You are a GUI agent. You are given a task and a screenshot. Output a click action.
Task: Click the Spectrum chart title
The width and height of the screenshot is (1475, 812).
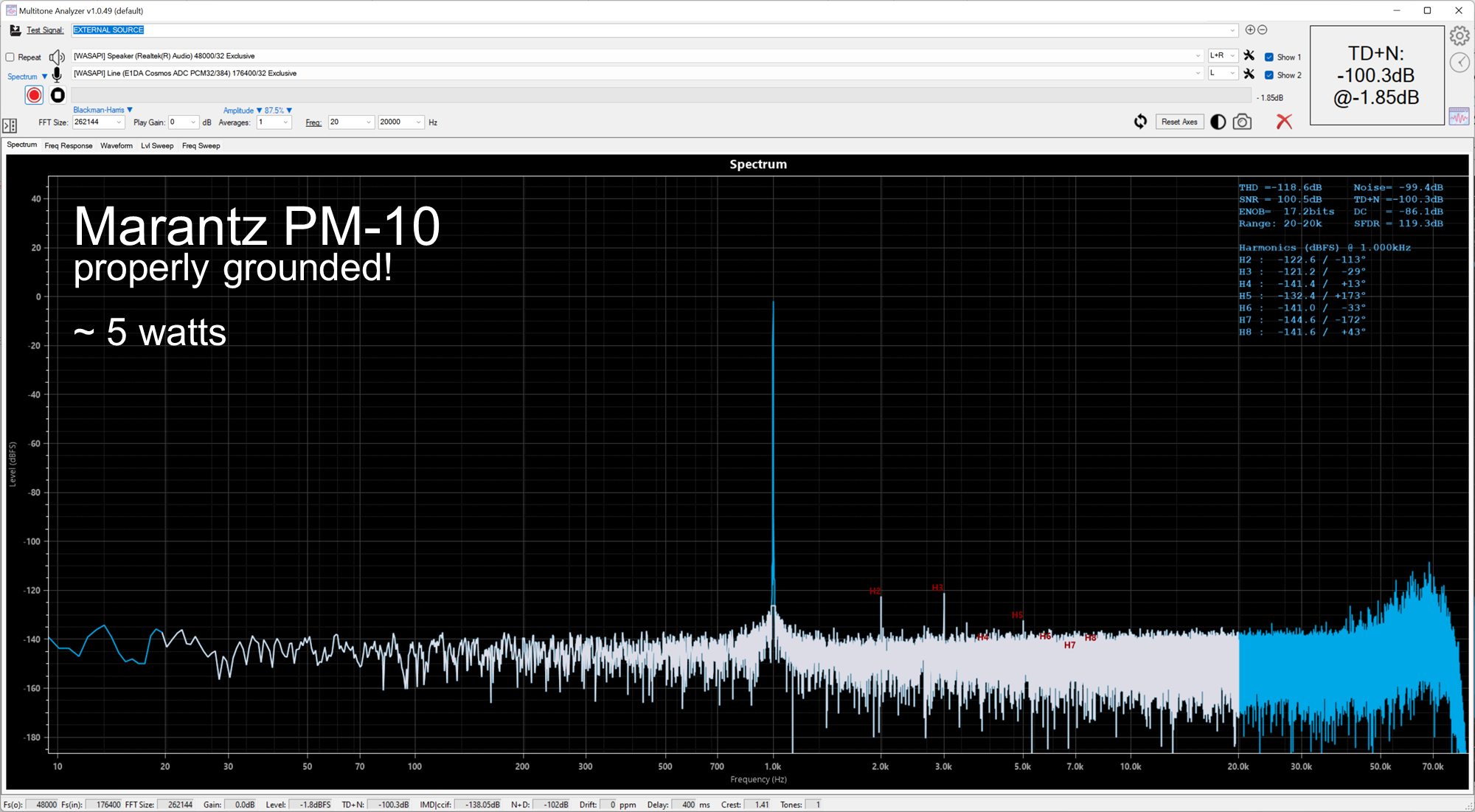click(758, 164)
